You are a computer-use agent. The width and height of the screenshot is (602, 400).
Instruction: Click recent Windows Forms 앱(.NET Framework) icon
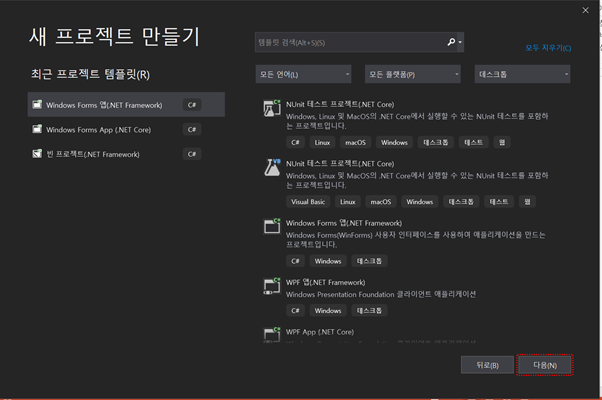pyautogui.click(x=37, y=104)
